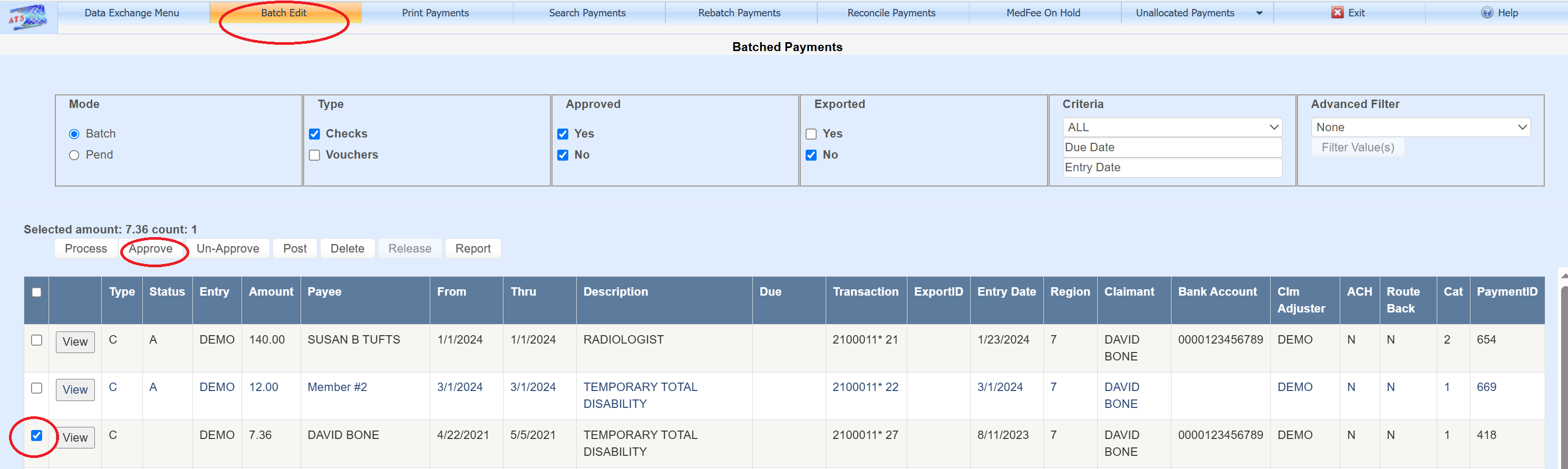The width and height of the screenshot is (1568, 469).
Task: Expand the Unallocated Payments menu arrow
Action: point(1259,13)
